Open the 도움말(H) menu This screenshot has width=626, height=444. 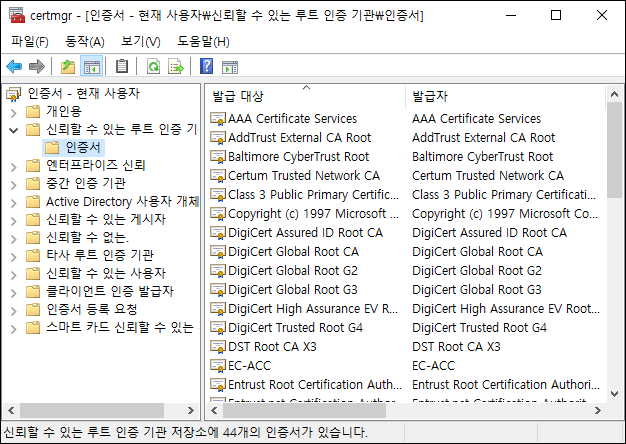pyautogui.click(x=203, y=41)
